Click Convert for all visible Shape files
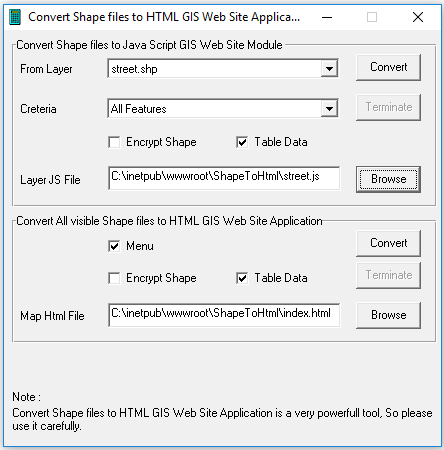 [388, 243]
